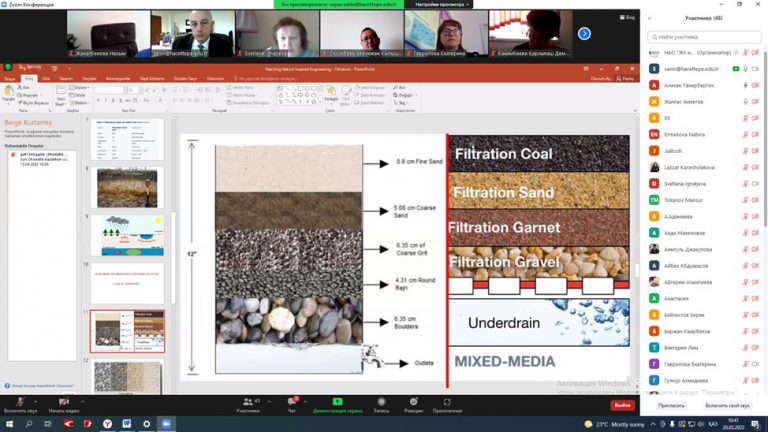Toggle camera with Начать видео

coord(63,402)
